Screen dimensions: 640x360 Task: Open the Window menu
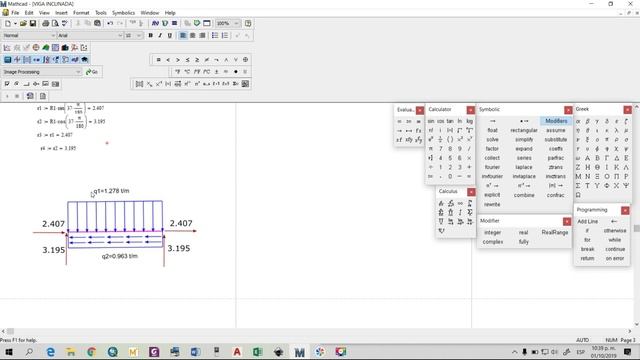(150, 13)
